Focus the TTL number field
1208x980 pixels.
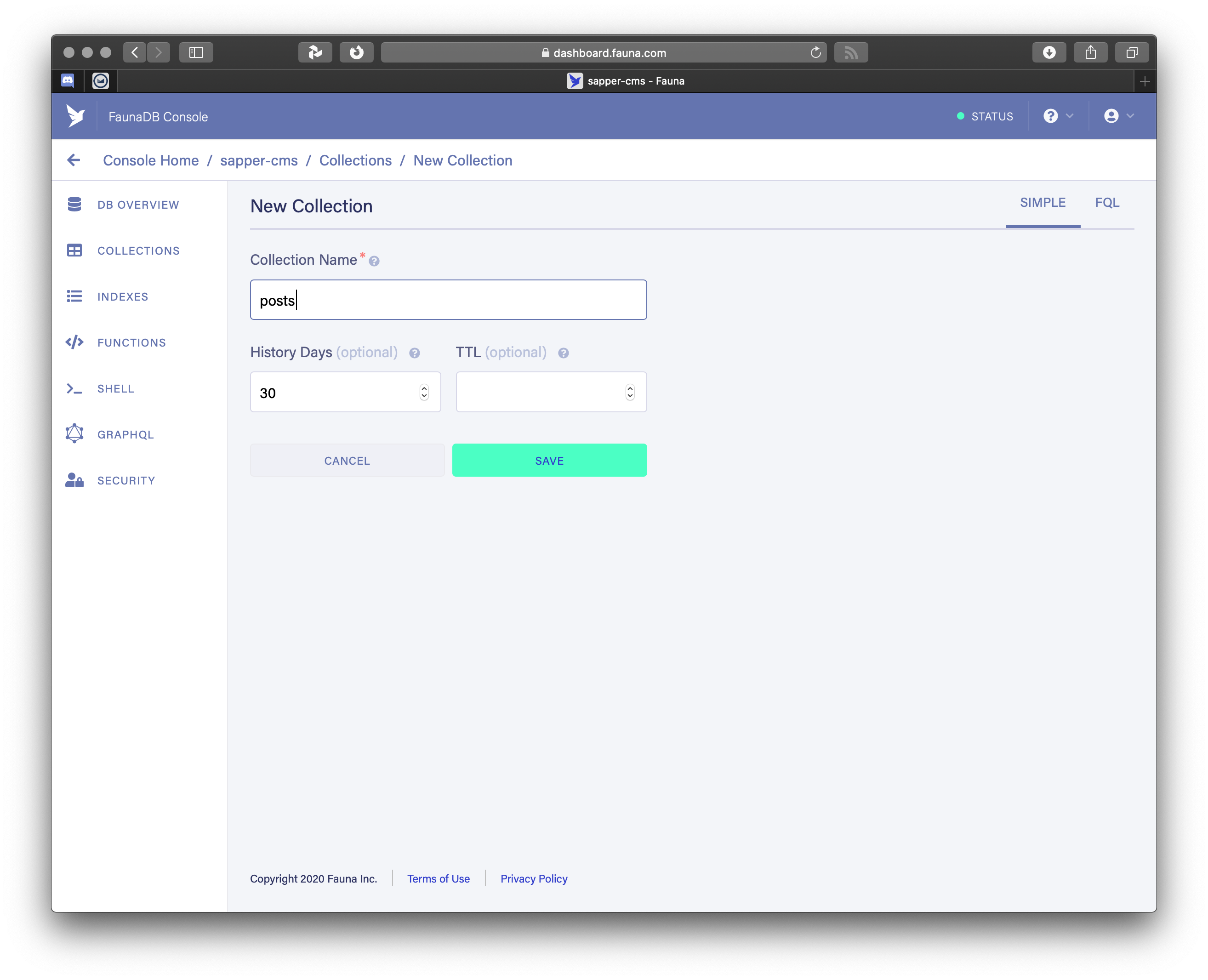(x=551, y=393)
